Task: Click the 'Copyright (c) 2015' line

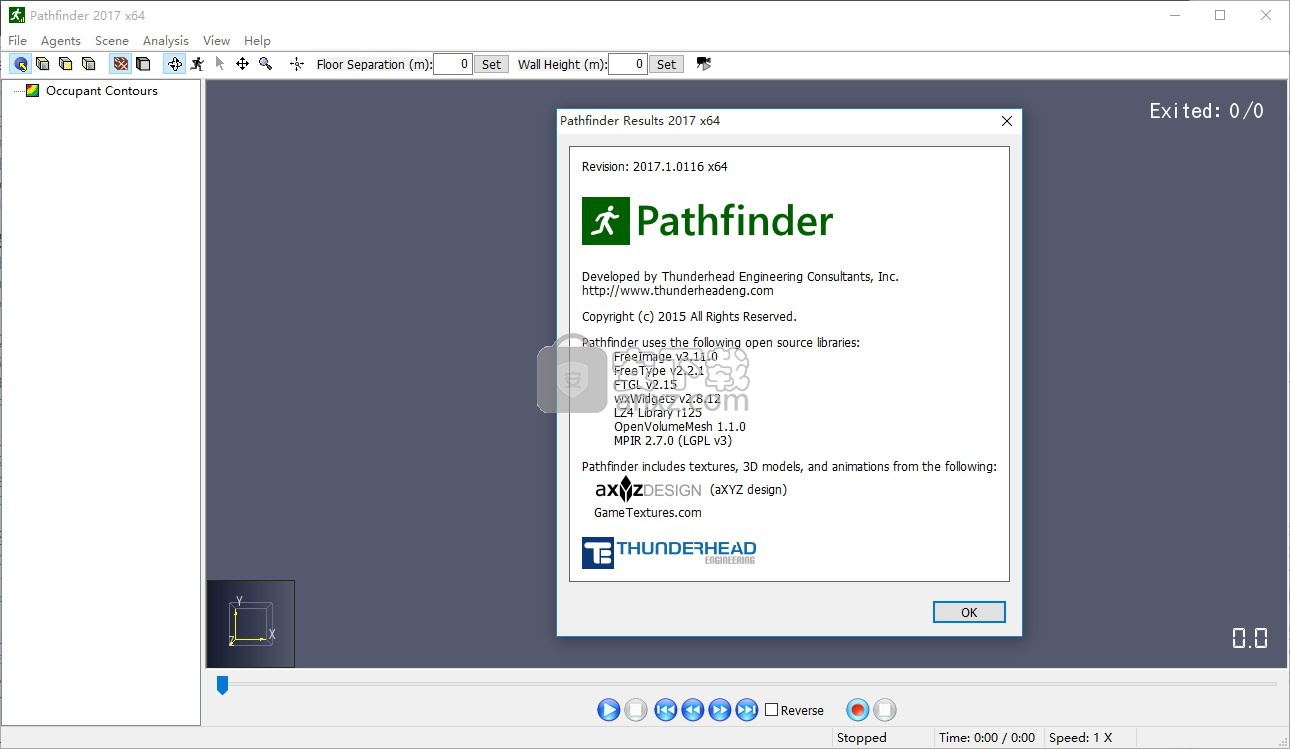Action: point(689,316)
